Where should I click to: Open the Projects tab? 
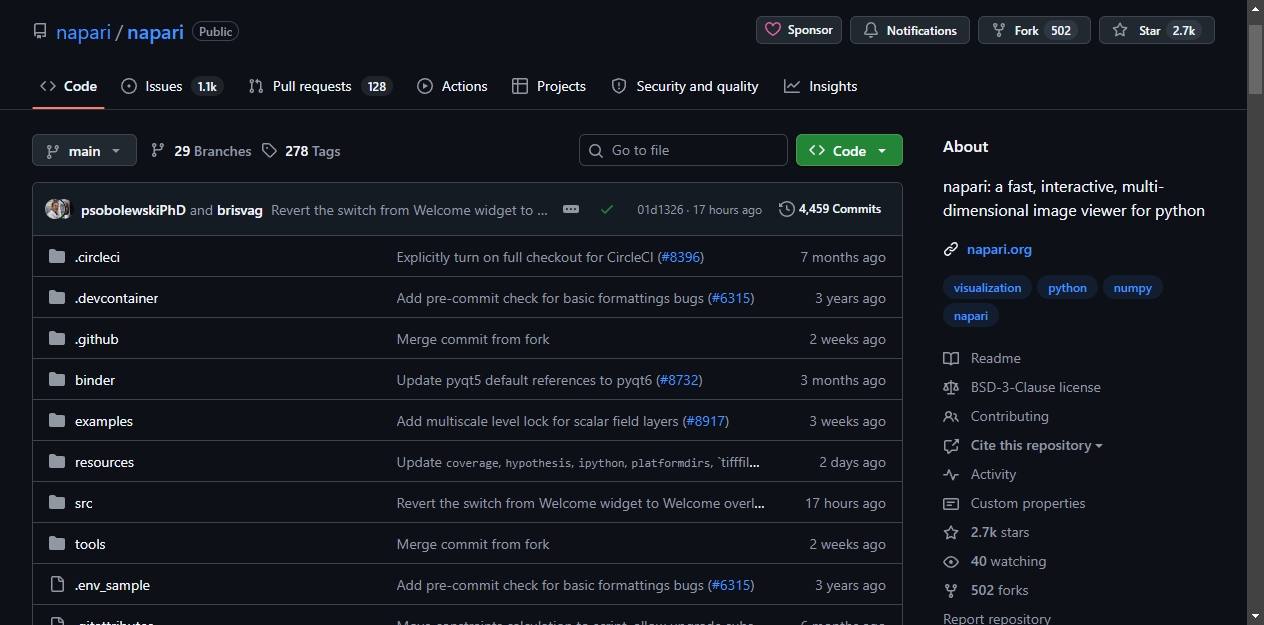click(x=549, y=86)
